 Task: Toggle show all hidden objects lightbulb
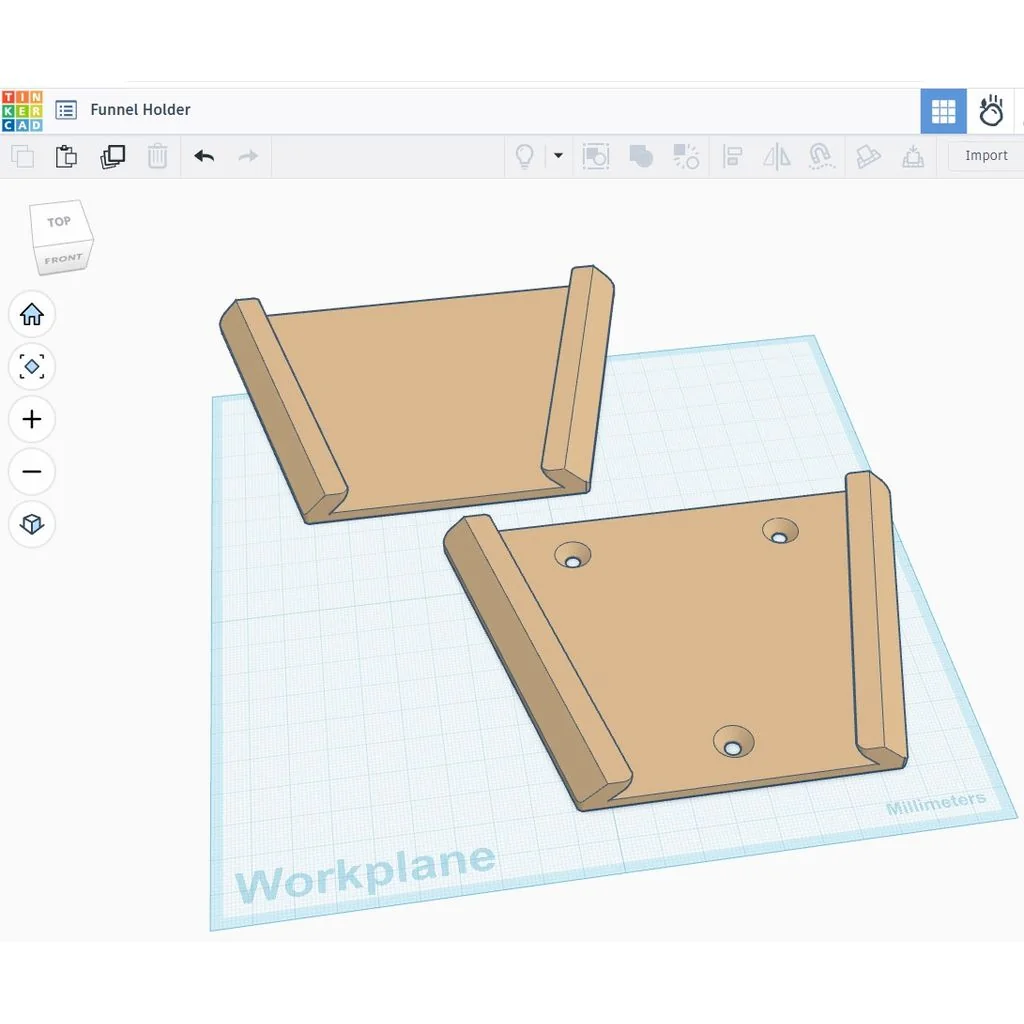click(524, 156)
